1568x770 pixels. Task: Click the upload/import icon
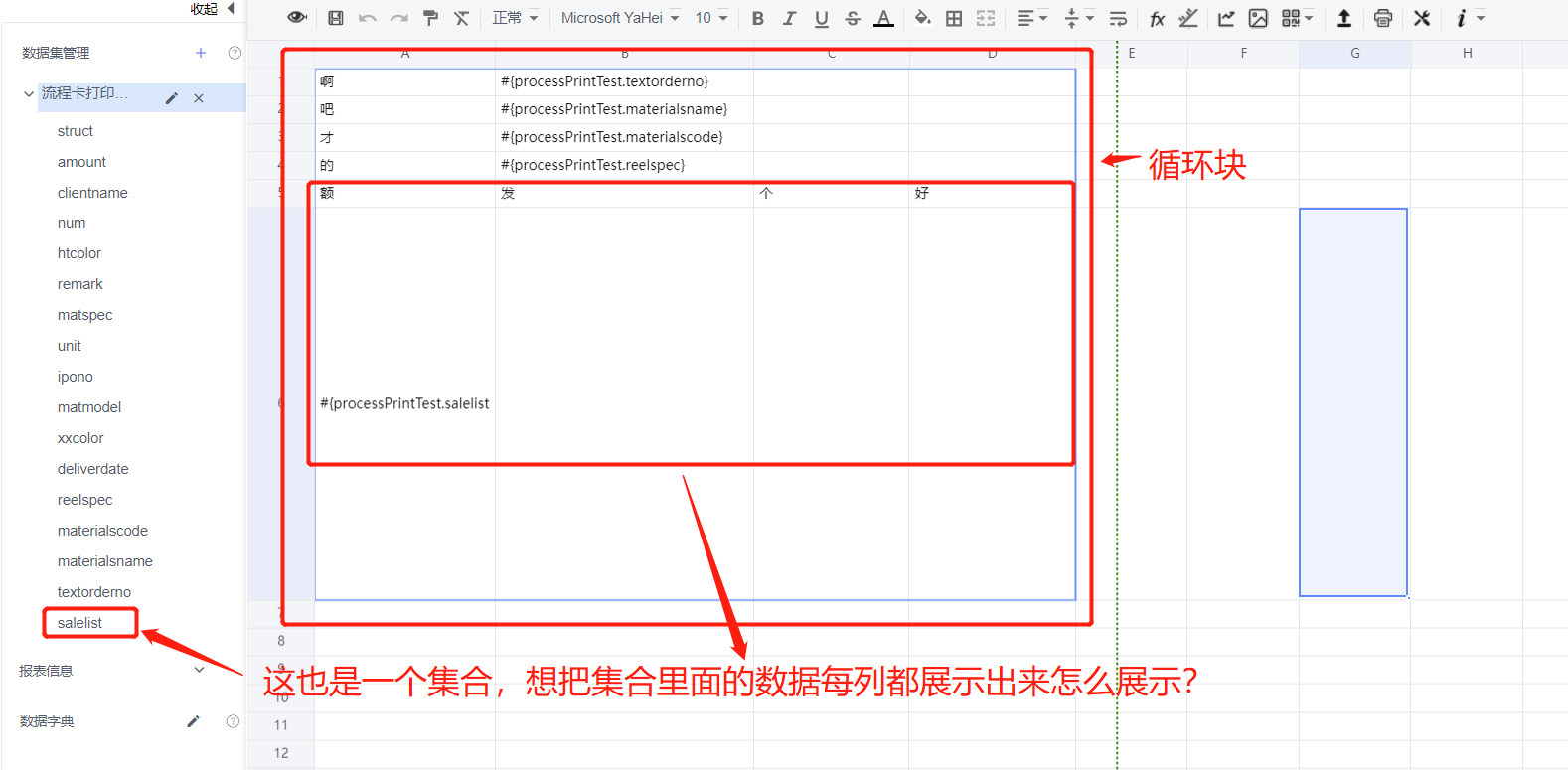pyautogui.click(x=1344, y=18)
